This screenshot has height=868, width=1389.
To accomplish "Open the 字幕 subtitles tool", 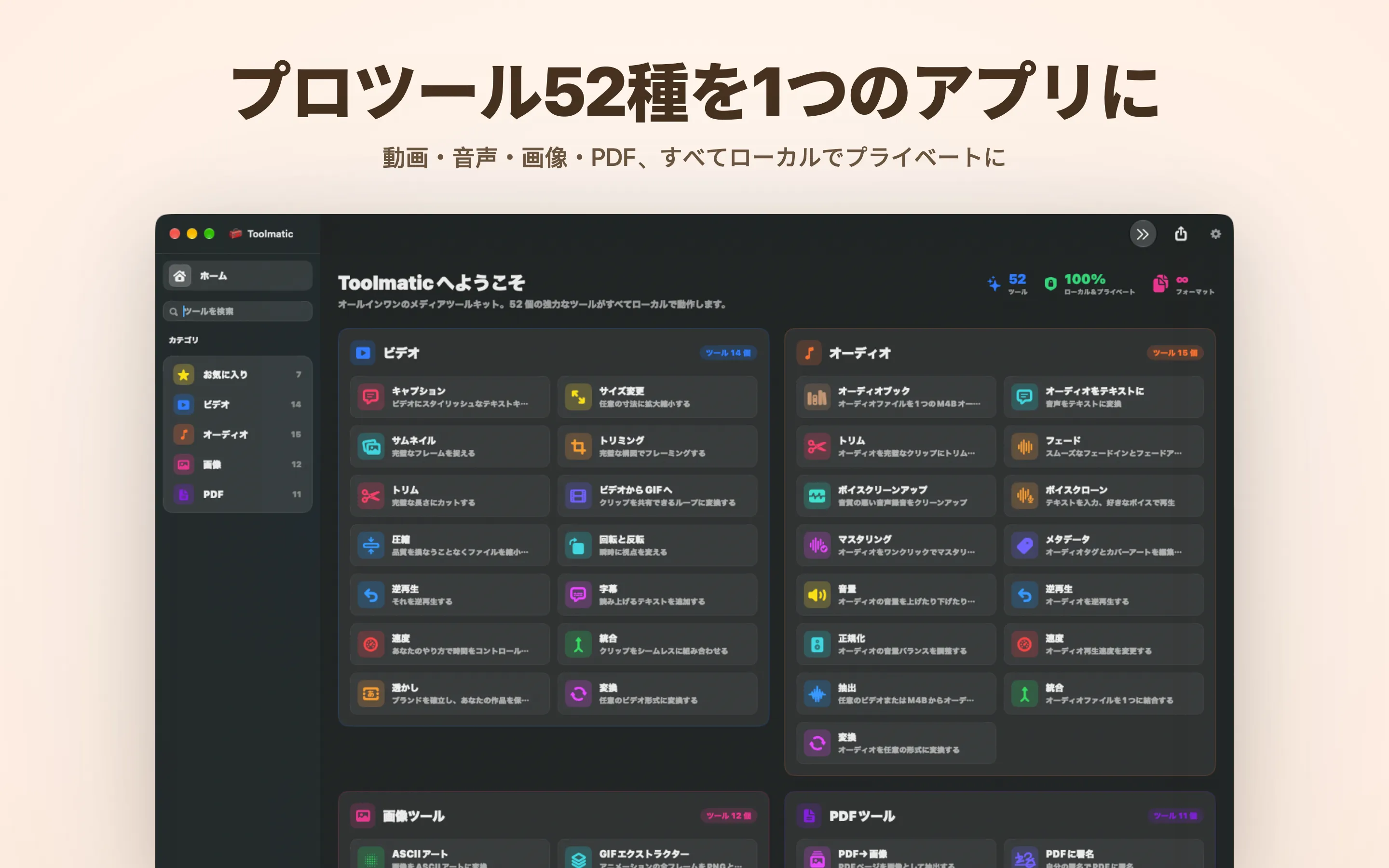I will 657,594.
